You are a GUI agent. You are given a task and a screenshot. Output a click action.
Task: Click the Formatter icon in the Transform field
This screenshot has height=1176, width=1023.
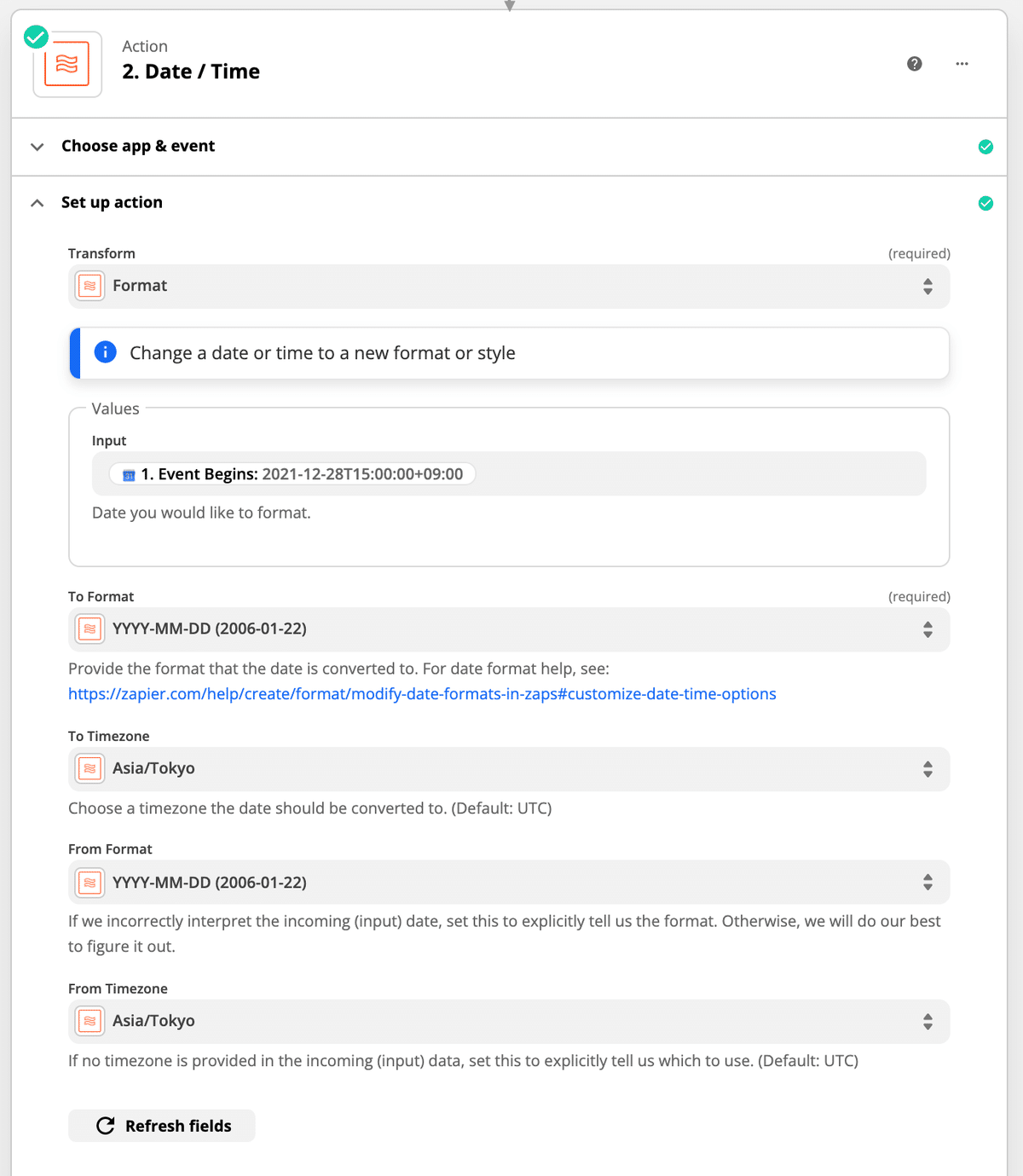[90, 286]
